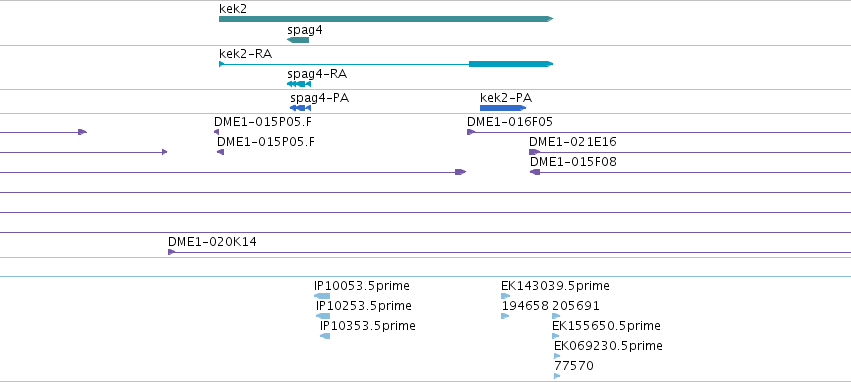This screenshot has height=382, width=851.
Task: Select the IP10253.5prime EST feature
Action: coord(323,316)
